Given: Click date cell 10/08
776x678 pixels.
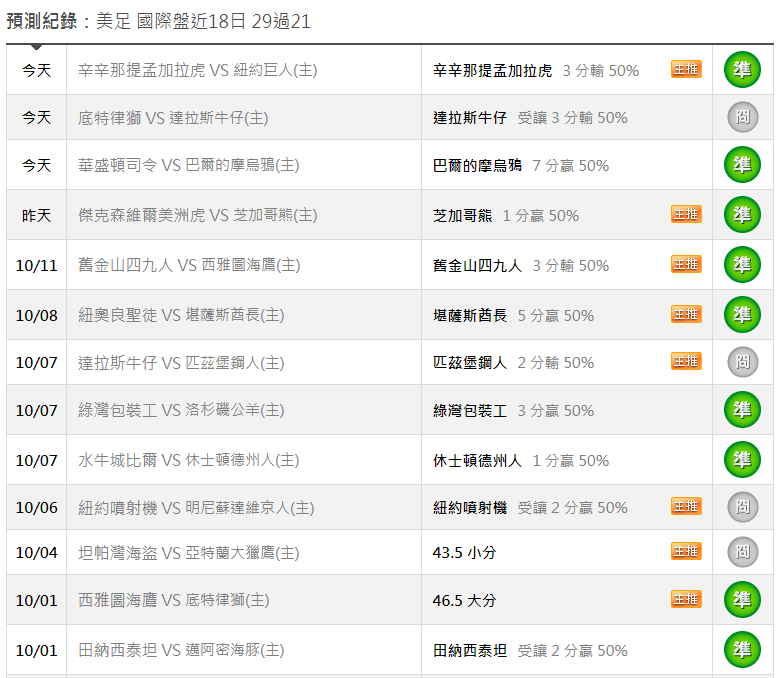Looking at the screenshot, I should point(37,315).
